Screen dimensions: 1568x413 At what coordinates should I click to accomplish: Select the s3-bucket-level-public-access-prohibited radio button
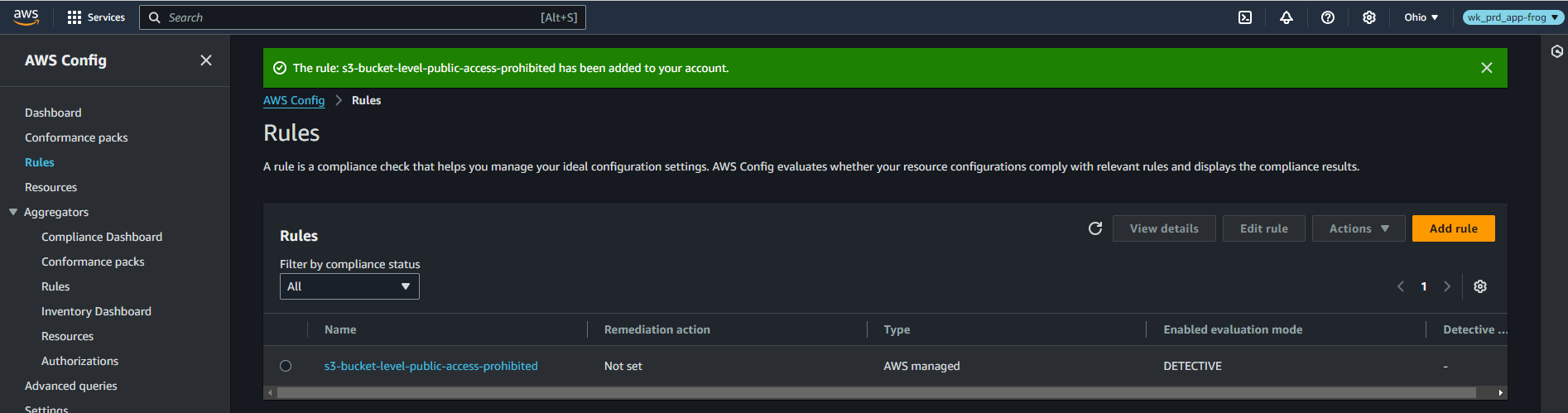click(286, 366)
